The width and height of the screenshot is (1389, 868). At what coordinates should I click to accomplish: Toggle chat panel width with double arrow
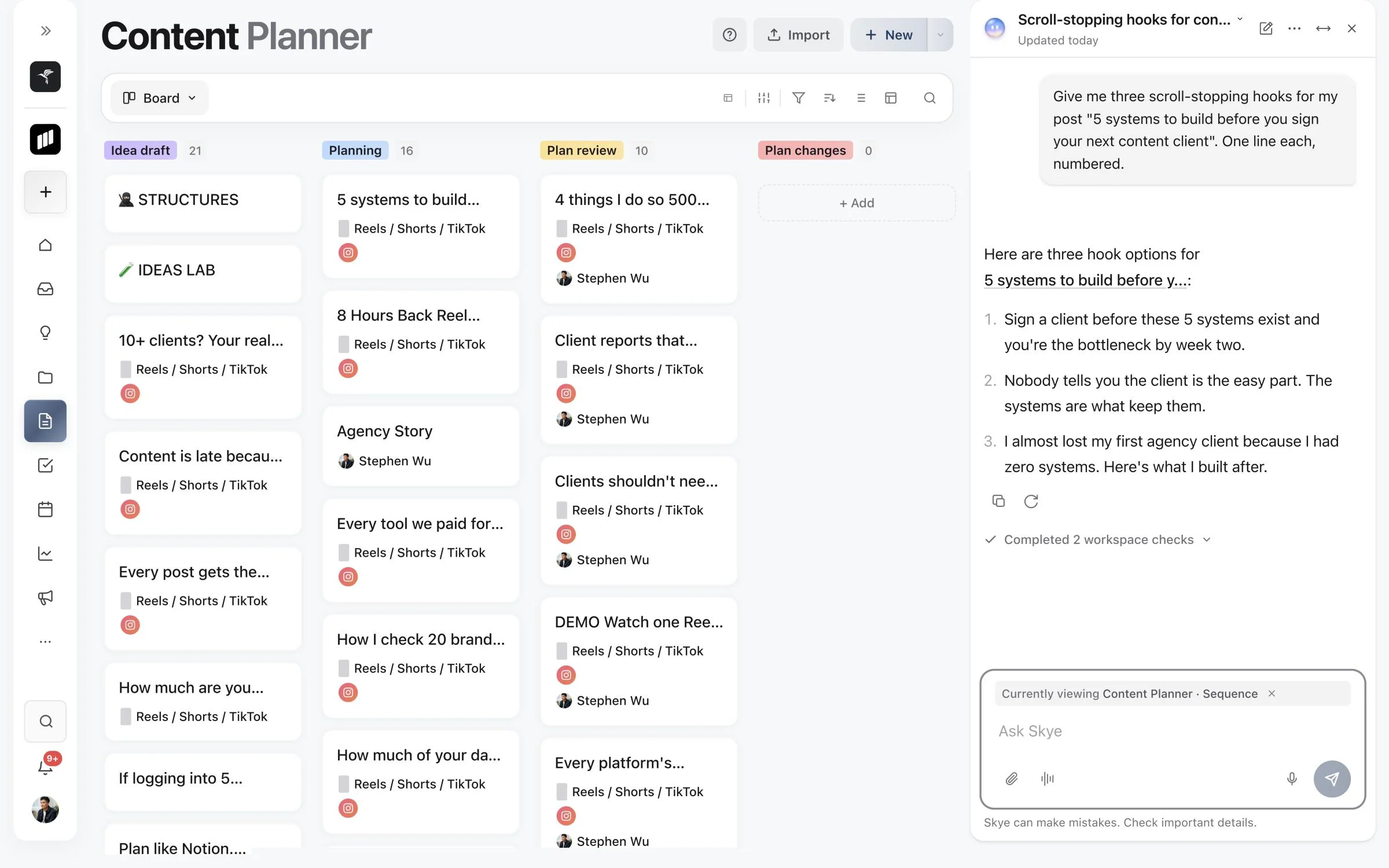[1323, 28]
